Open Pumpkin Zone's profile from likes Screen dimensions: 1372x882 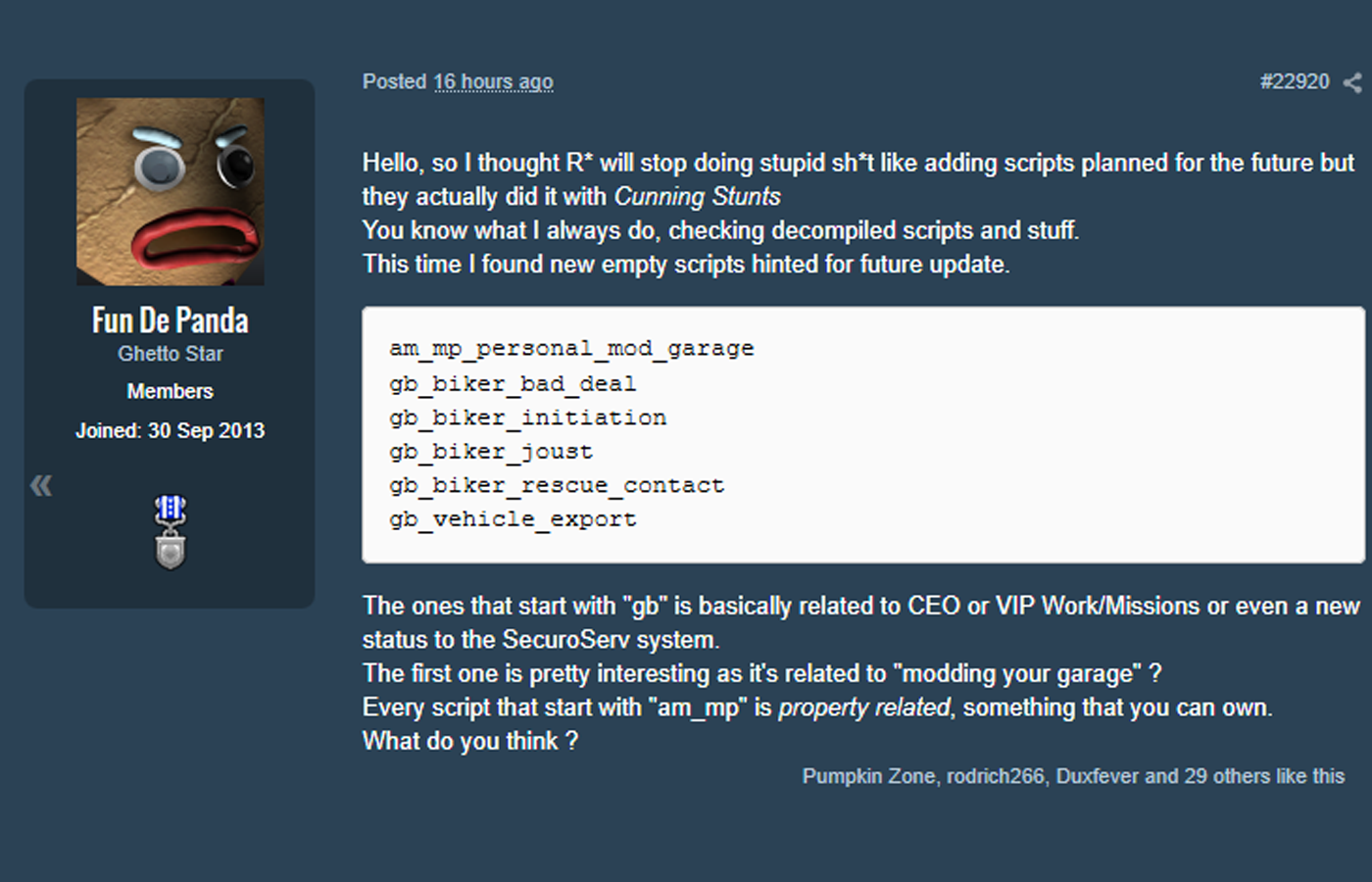868,776
